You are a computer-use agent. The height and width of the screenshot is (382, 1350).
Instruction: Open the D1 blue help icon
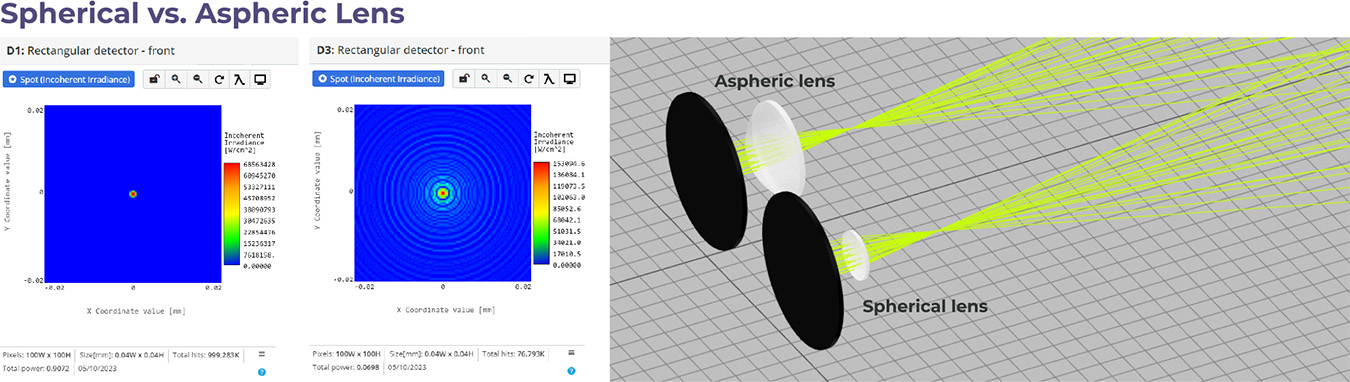point(261,372)
